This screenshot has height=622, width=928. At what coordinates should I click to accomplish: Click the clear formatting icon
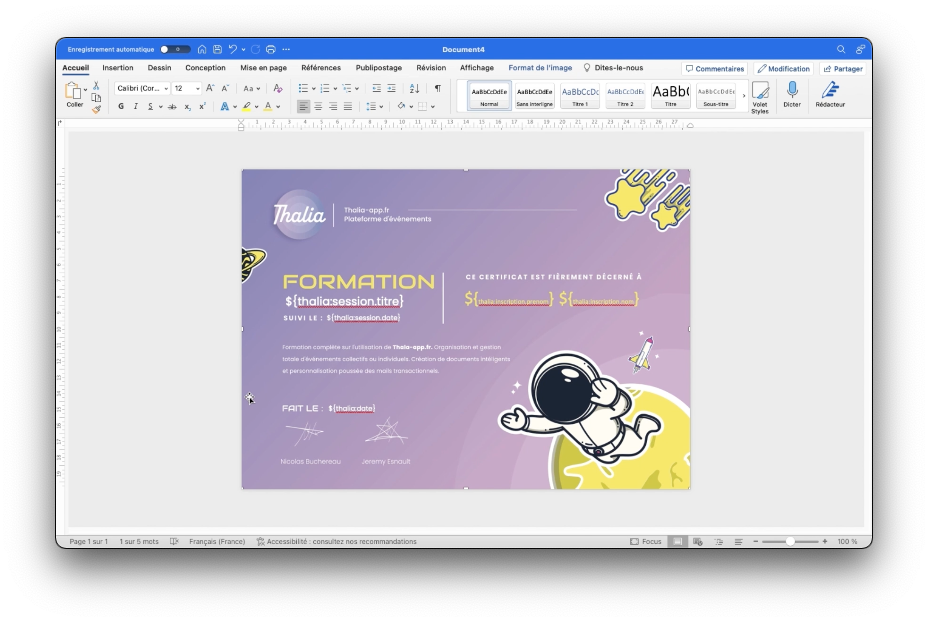coord(278,88)
